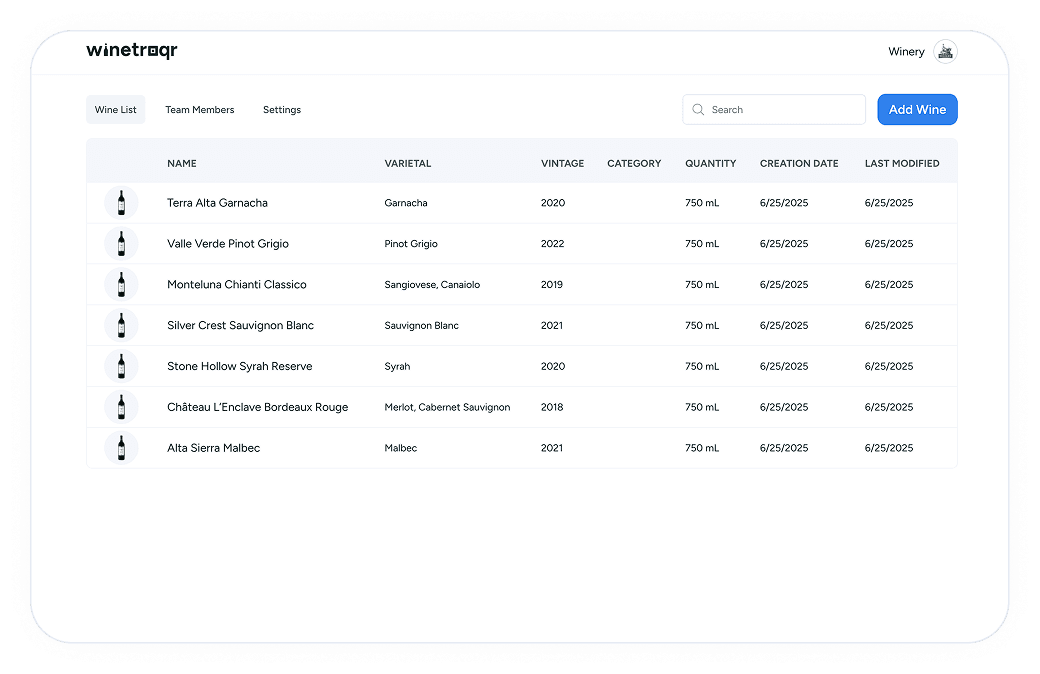Screen dimensions: 1040x674
Task: Open the Settings tab
Action: click(281, 109)
